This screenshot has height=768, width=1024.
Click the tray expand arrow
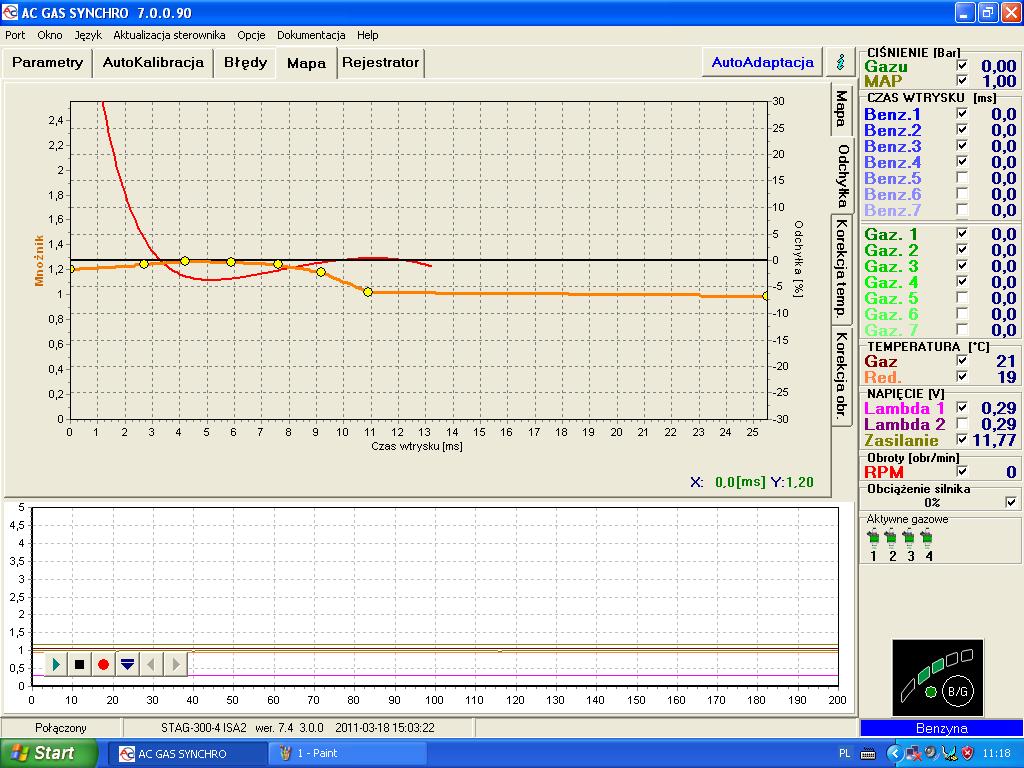(895, 754)
